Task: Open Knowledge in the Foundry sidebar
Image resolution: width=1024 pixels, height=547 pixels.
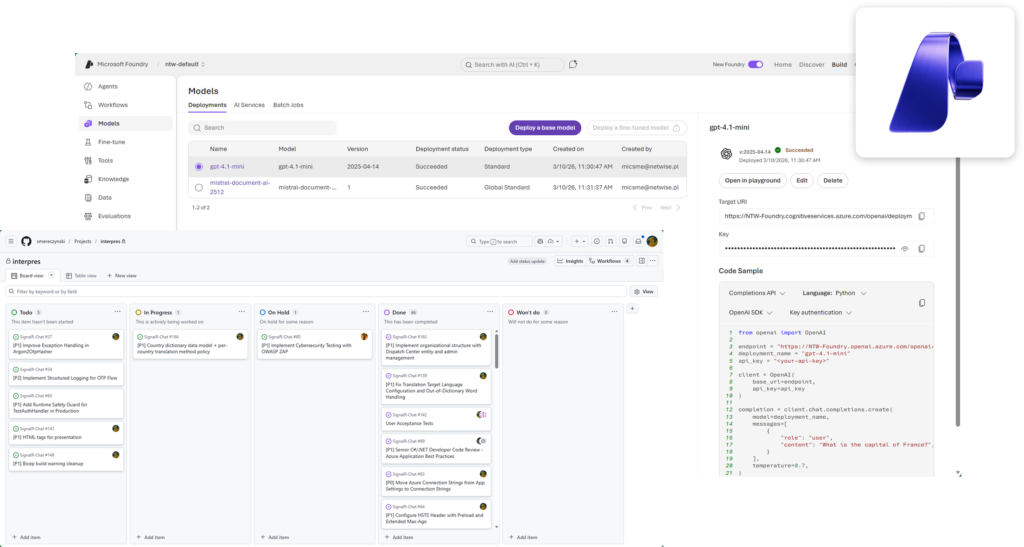Action: 112,179
